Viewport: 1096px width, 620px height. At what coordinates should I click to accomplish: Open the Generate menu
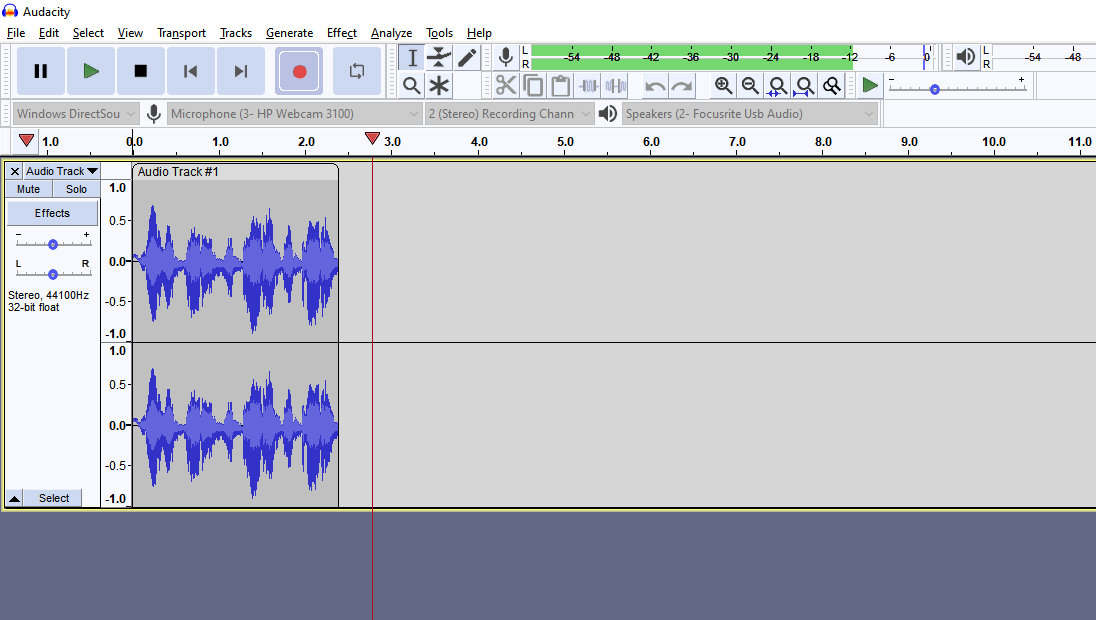click(x=289, y=33)
